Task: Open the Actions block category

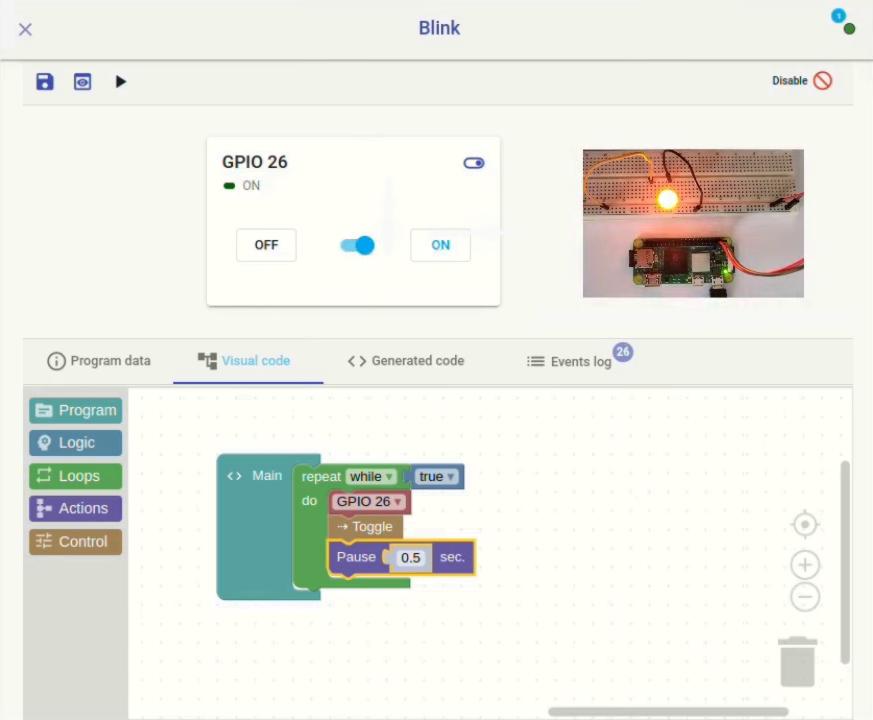Action: 75,509
